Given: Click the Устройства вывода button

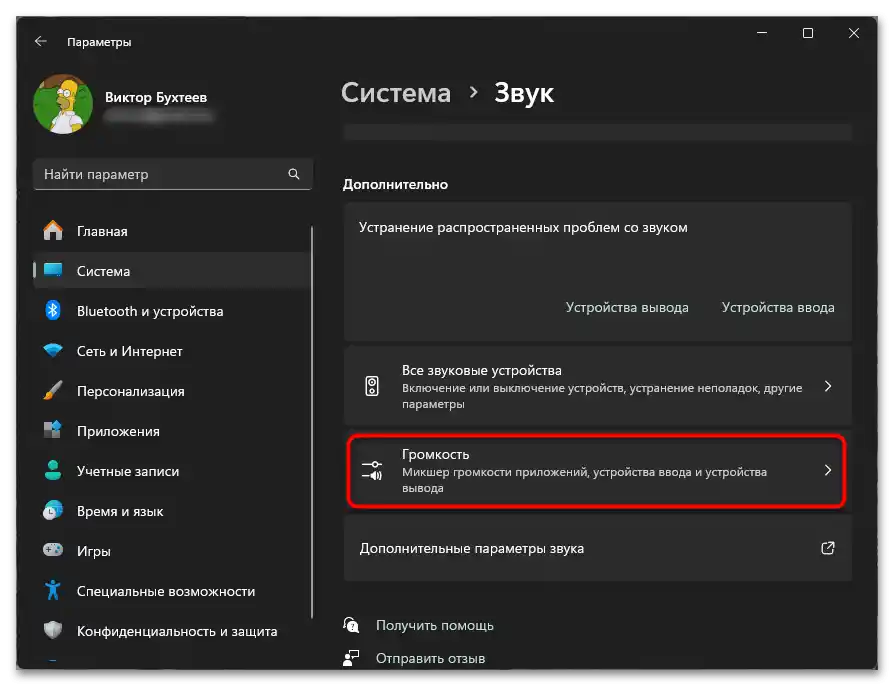Looking at the screenshot, I should 627,307.
